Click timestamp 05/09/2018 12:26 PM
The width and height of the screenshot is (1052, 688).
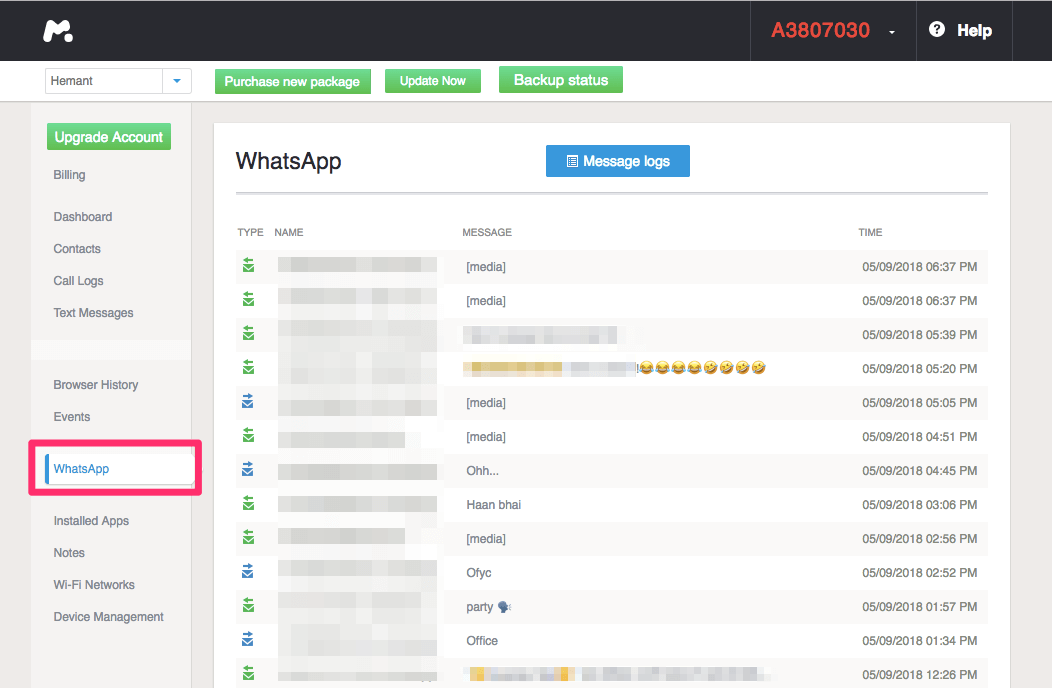920,675
